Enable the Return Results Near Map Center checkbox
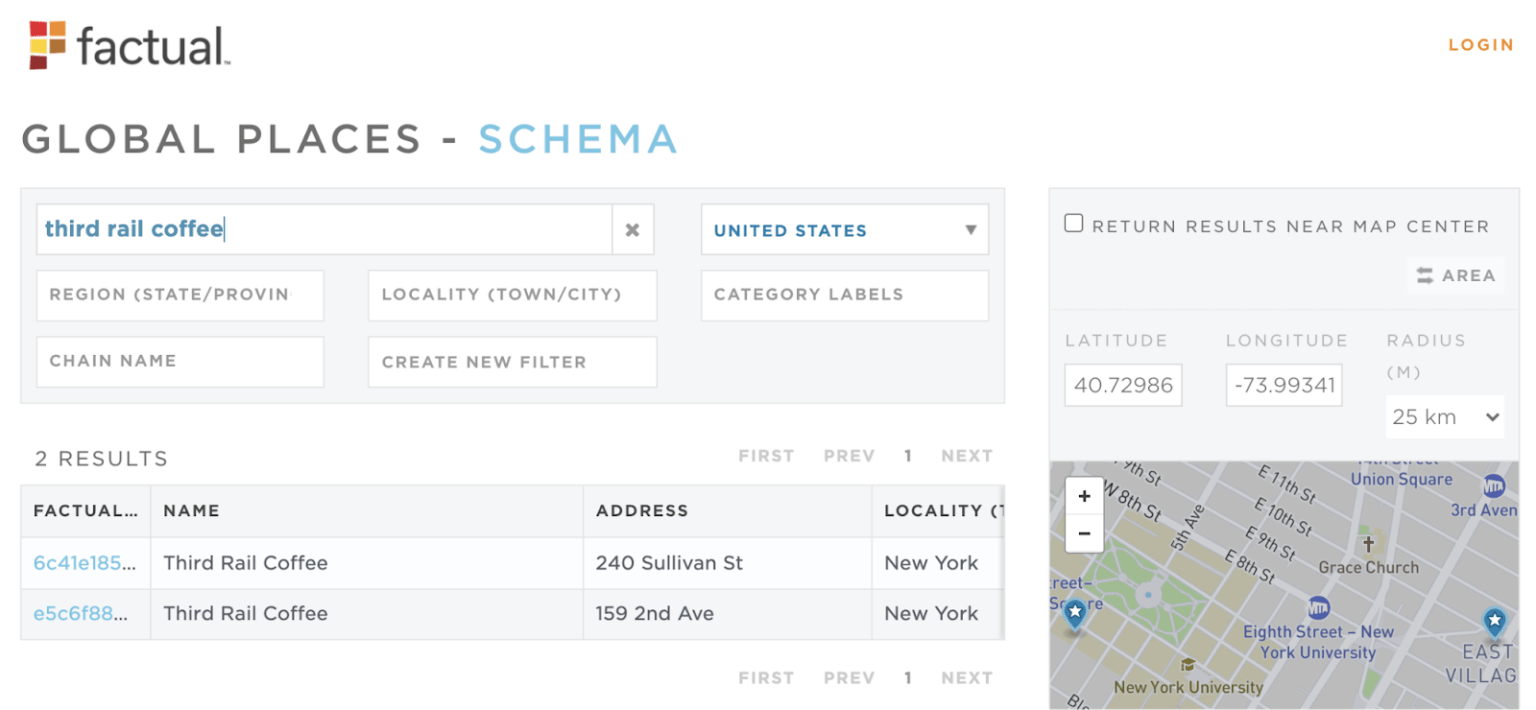The height and width of the screenshot is (710, 1536). pos(1073,223)
